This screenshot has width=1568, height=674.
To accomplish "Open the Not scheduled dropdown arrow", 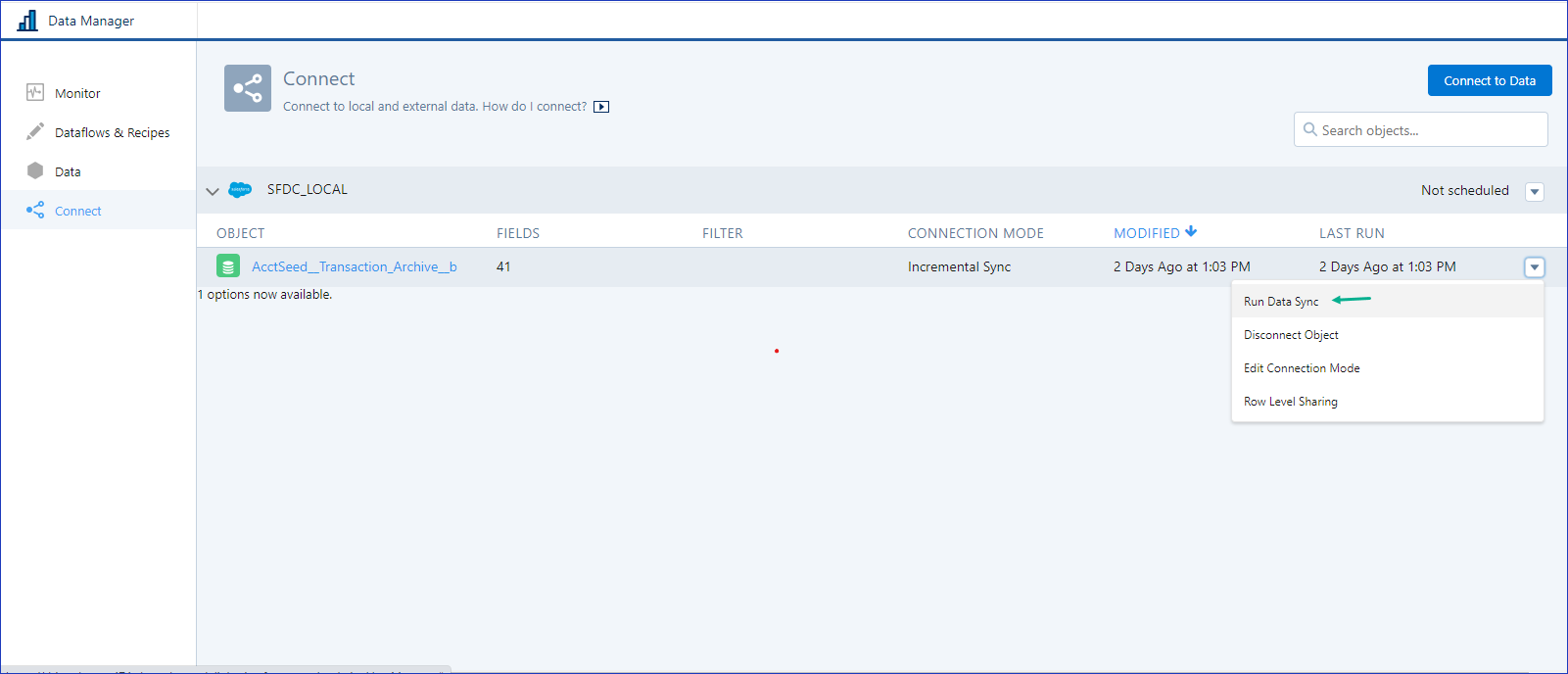I will [1535, 192].
